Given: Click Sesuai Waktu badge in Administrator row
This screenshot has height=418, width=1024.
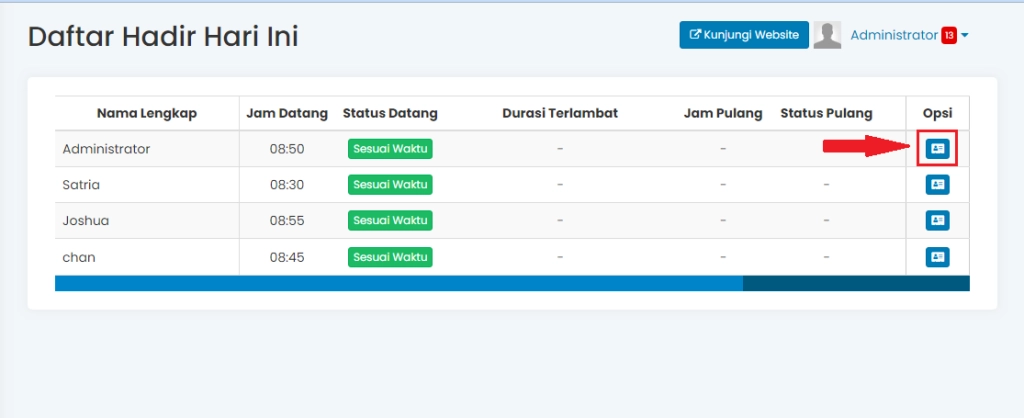Looking at the screenshot, I should tap(390, 149).
